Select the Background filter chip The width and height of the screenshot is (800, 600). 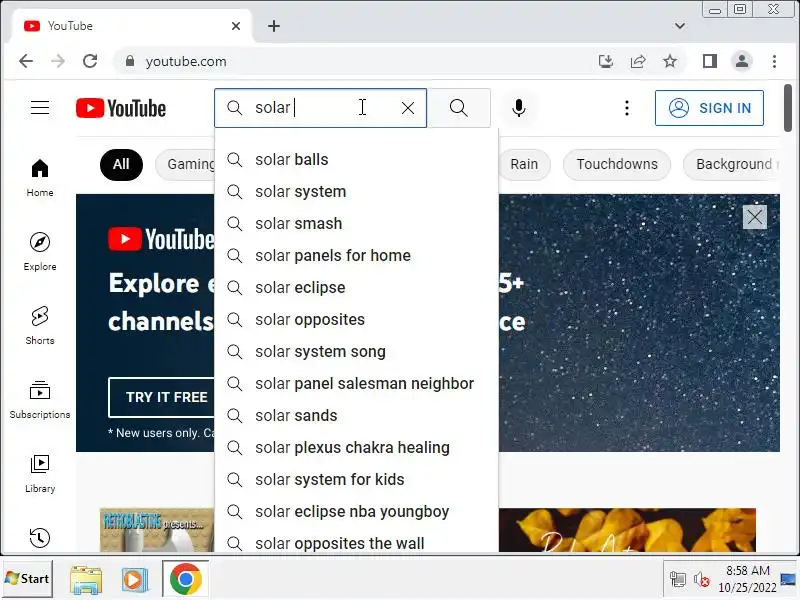732,164
